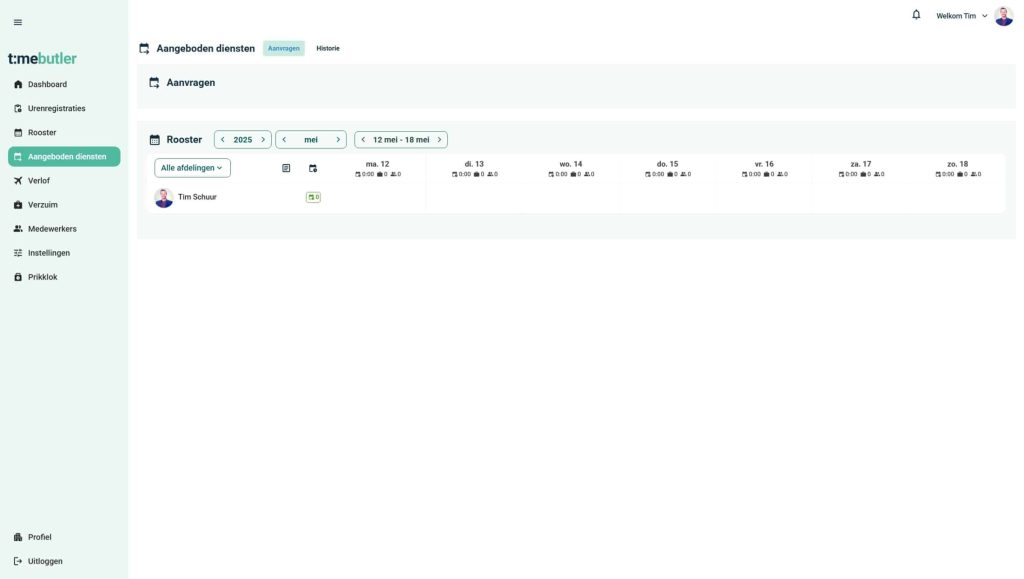The height and width of the screenshot is (579, 1024).
Task: Switch to the Historie tab
Action: [328, 48]
